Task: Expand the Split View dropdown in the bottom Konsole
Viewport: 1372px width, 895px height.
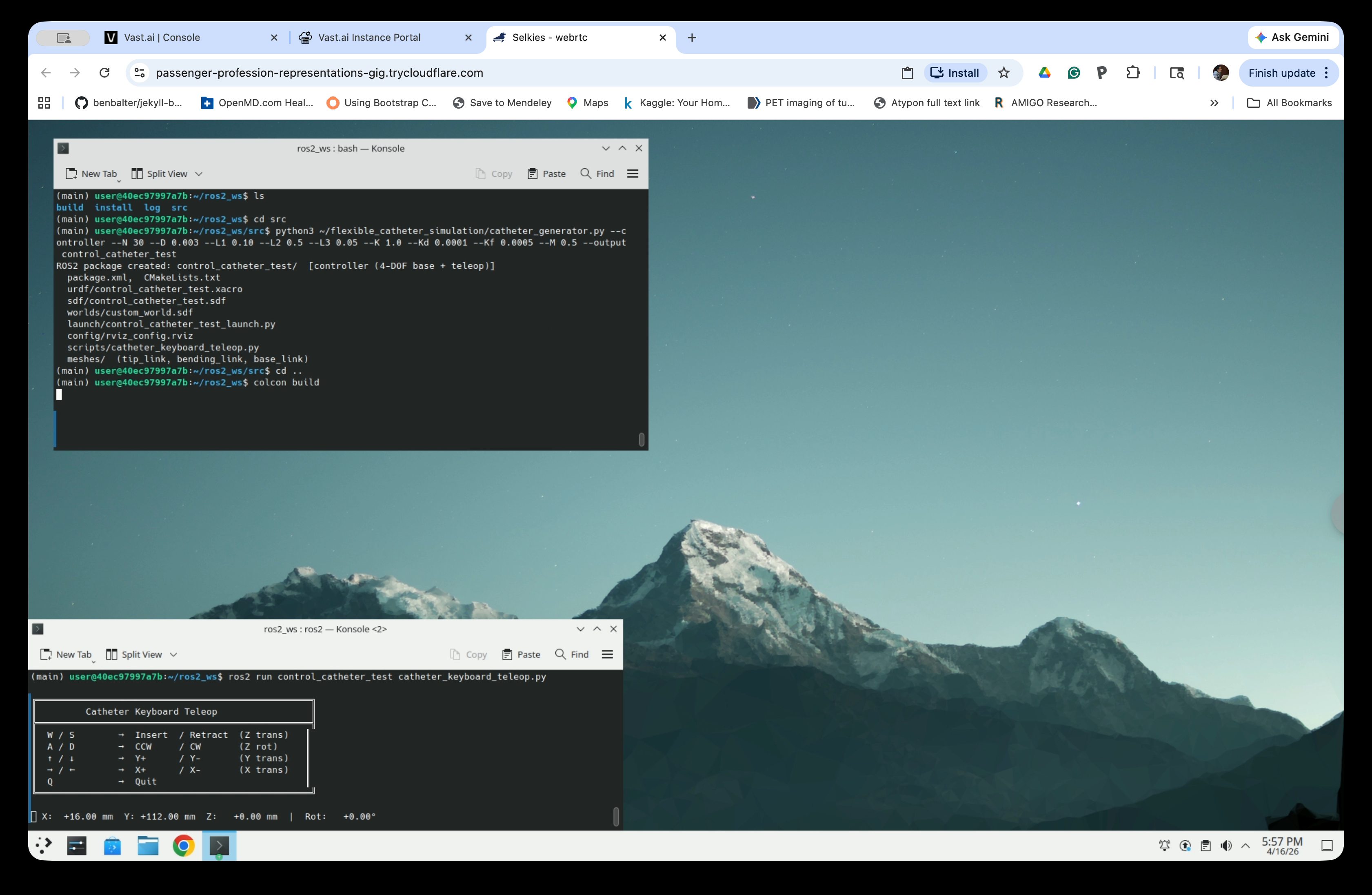Action: 173,654
